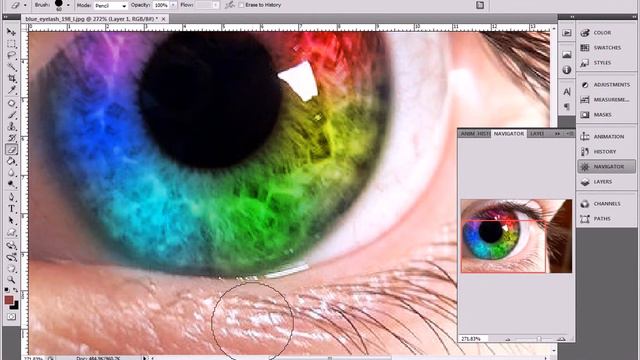Select the History Brush tool
640x360 pixels.
coord(11,138)
